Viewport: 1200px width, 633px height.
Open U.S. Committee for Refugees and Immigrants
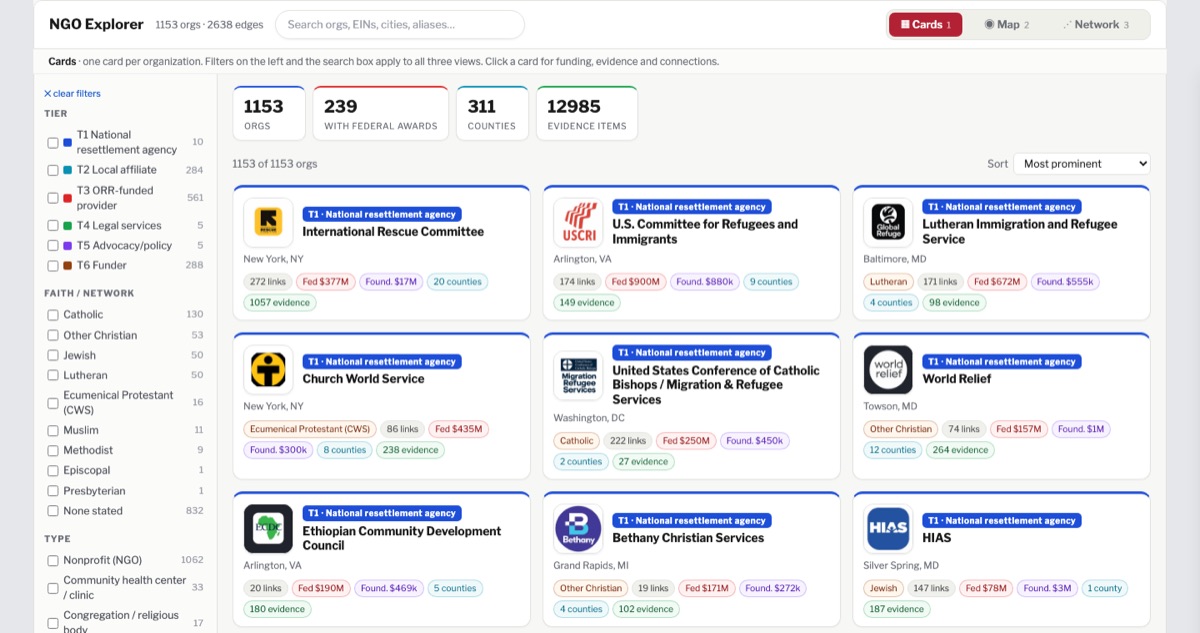(x=705, y=231)
